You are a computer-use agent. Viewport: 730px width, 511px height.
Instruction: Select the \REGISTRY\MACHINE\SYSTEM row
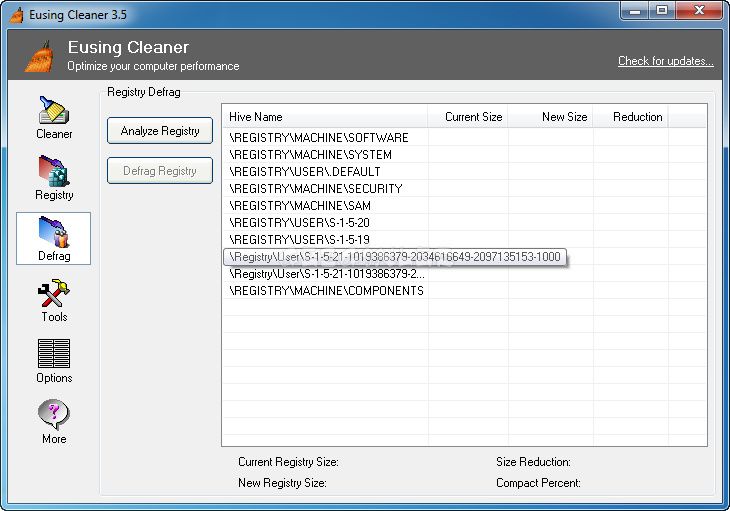point(464,155)
